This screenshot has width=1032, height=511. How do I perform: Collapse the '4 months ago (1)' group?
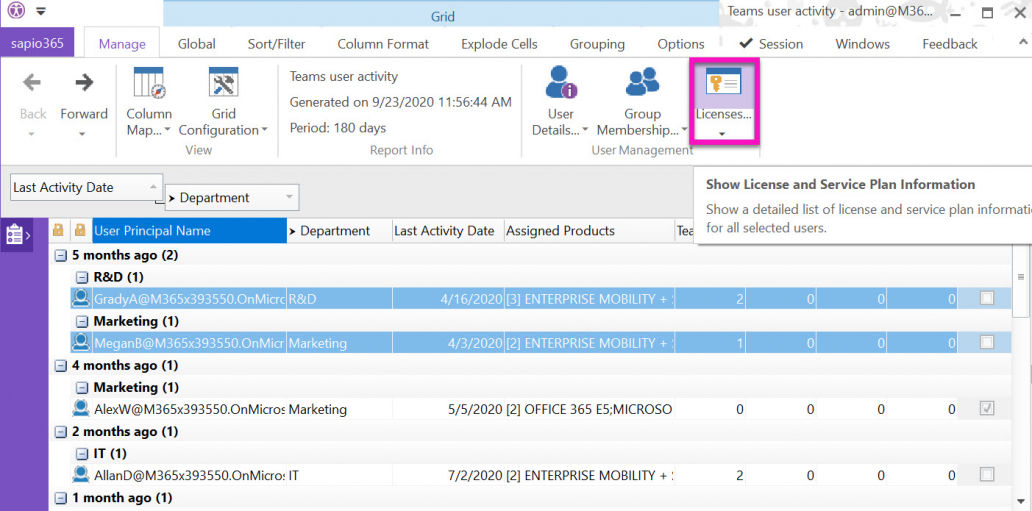coord(61,365)
